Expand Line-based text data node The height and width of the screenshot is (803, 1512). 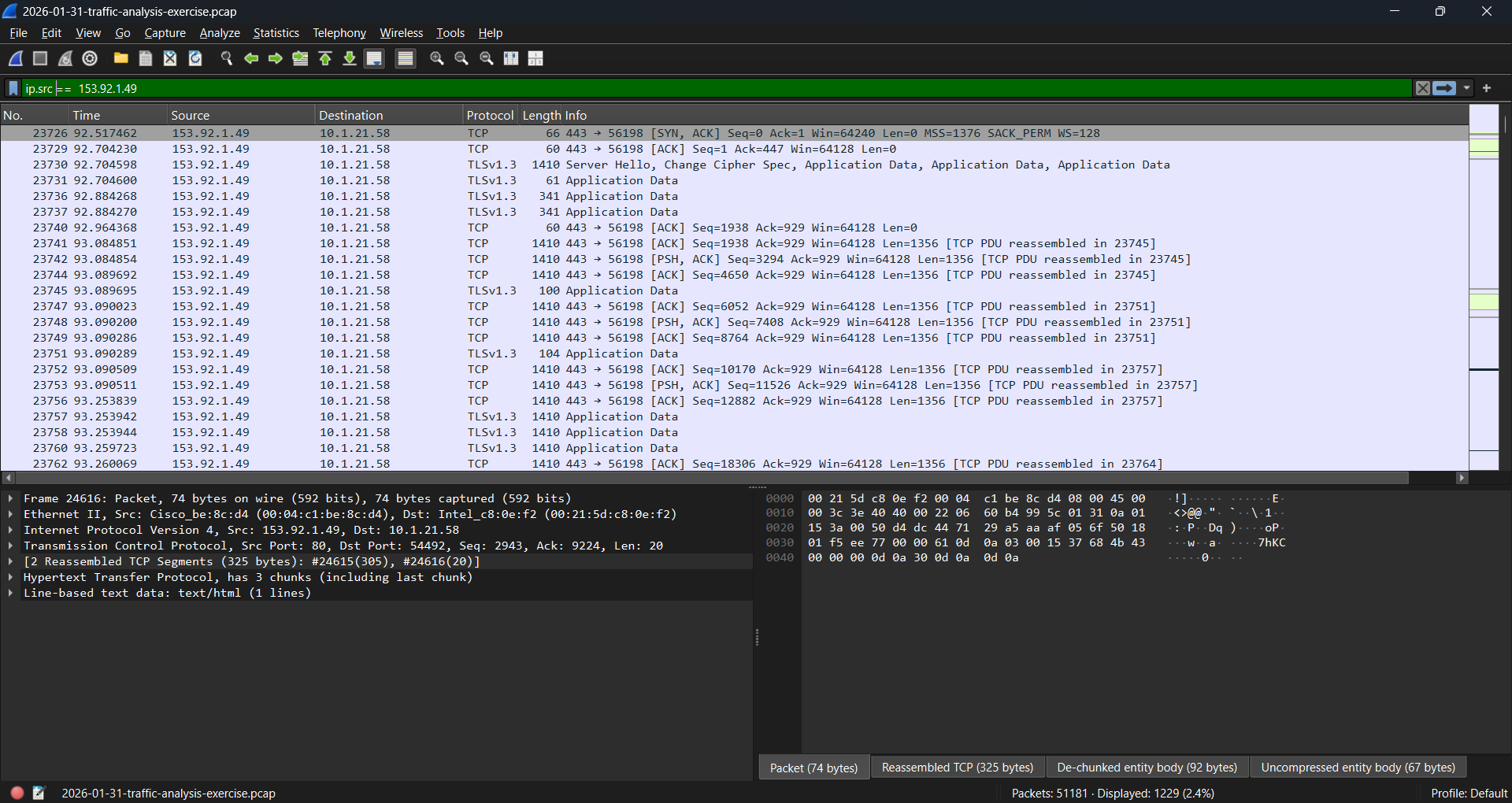coord(10,593)
